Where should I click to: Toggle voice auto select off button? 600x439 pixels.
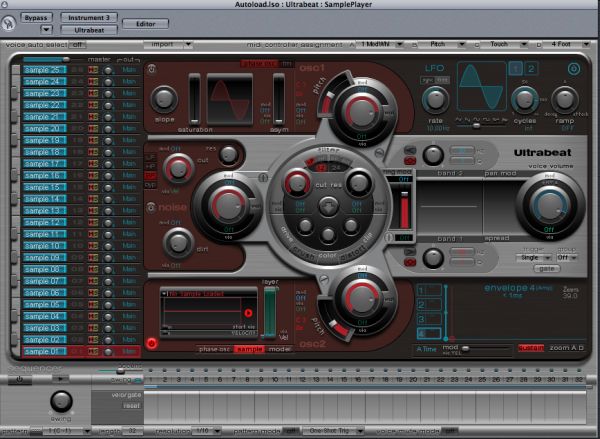point(77,45)
